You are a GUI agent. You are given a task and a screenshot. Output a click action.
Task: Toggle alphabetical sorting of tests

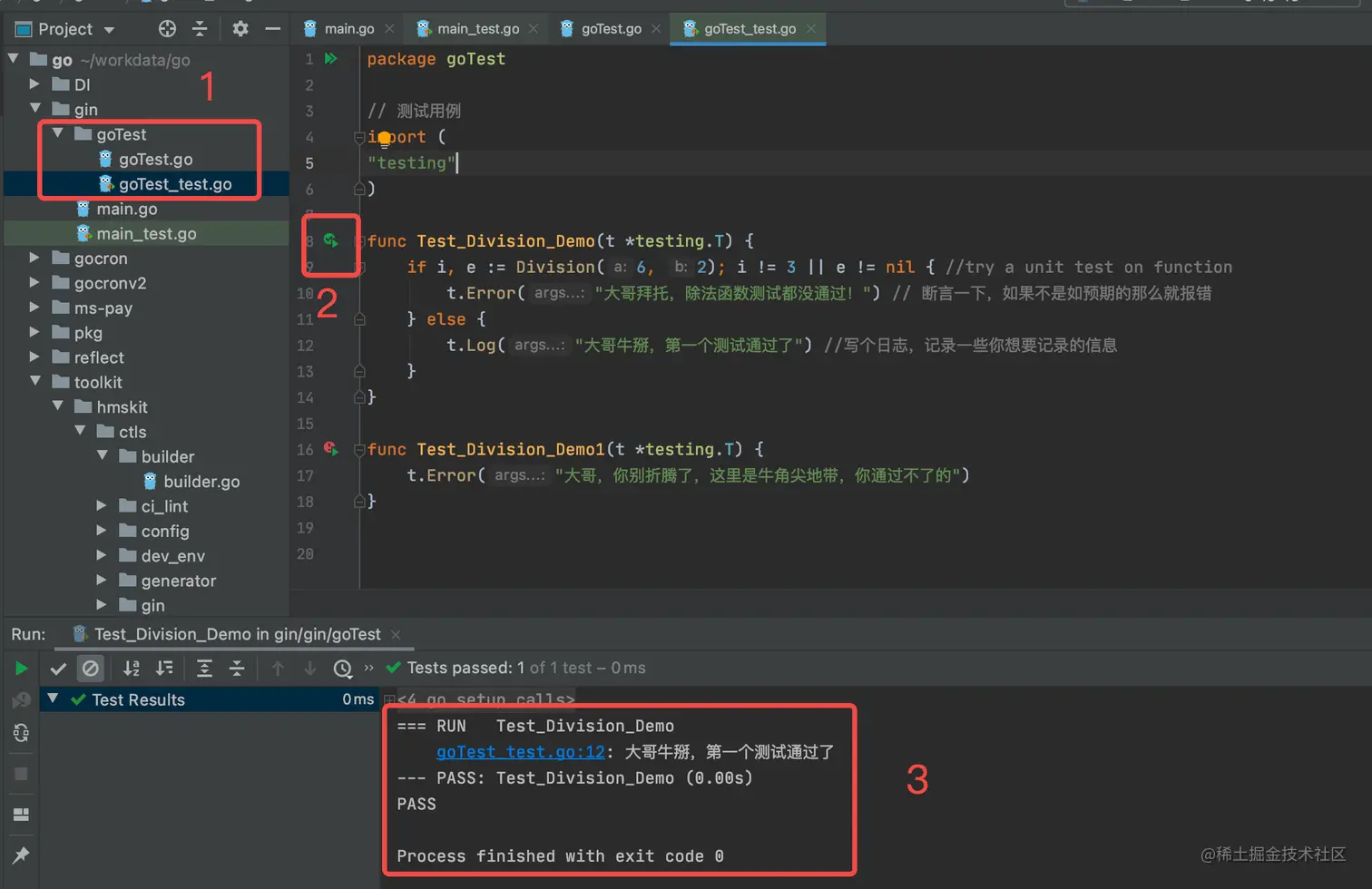pyautogui.click(x=132, y=669)
